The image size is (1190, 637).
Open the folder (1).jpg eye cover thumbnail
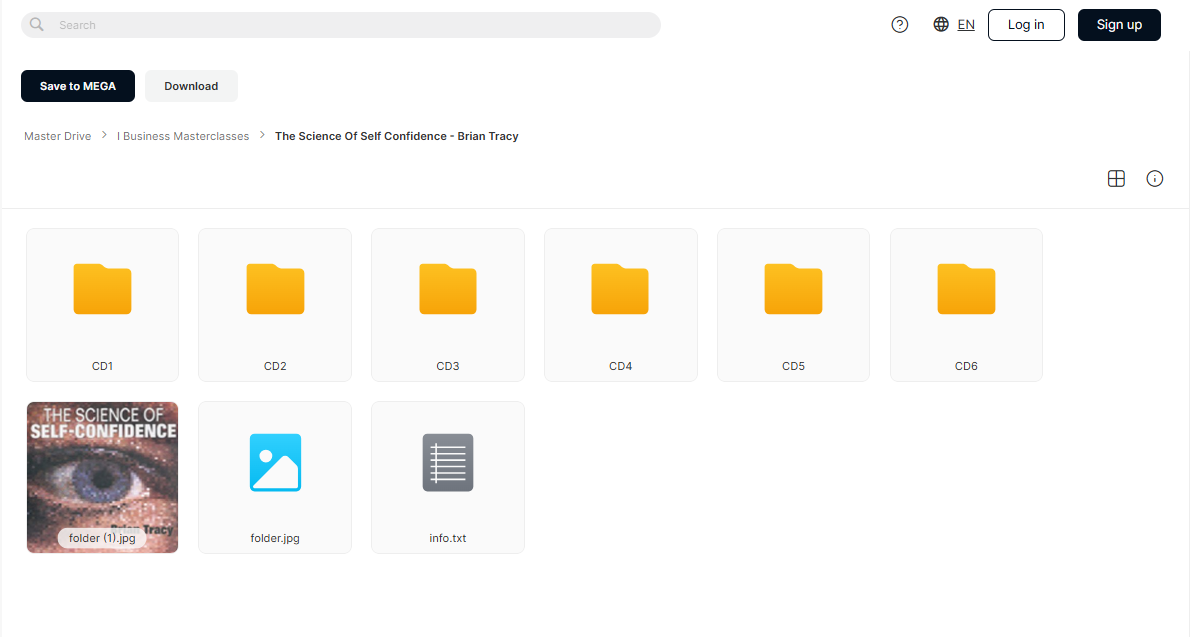pyautogui.click(x=102, y=478)
